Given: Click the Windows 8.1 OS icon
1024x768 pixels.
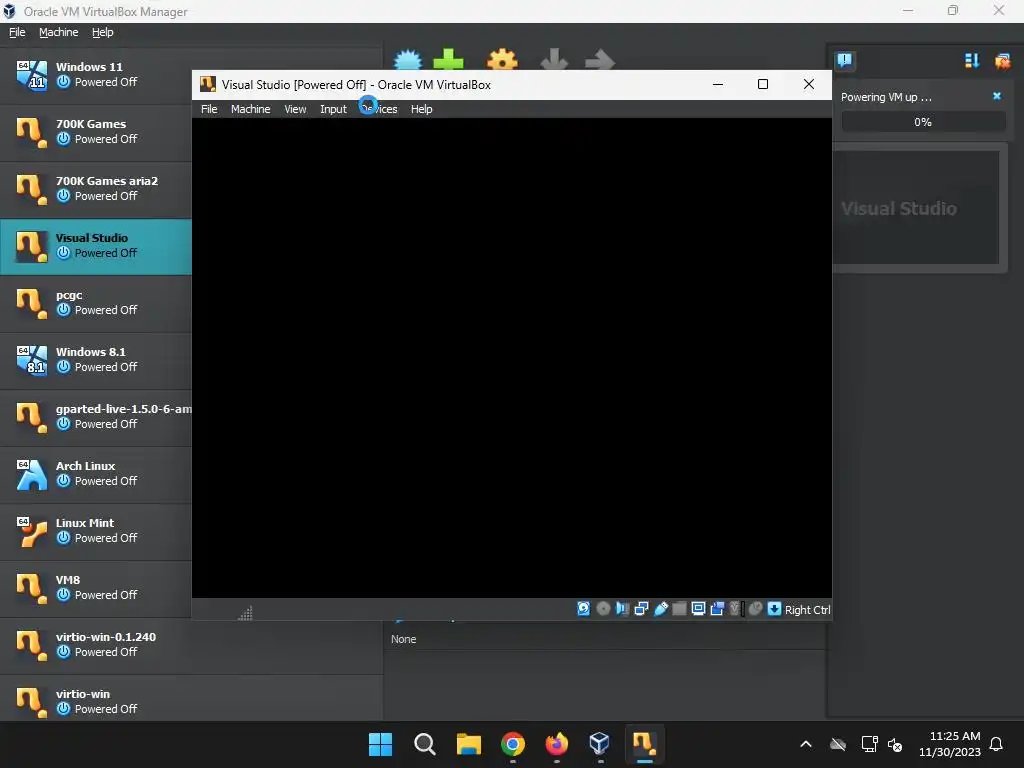Looking at the screenshot, I should point(31,360).
